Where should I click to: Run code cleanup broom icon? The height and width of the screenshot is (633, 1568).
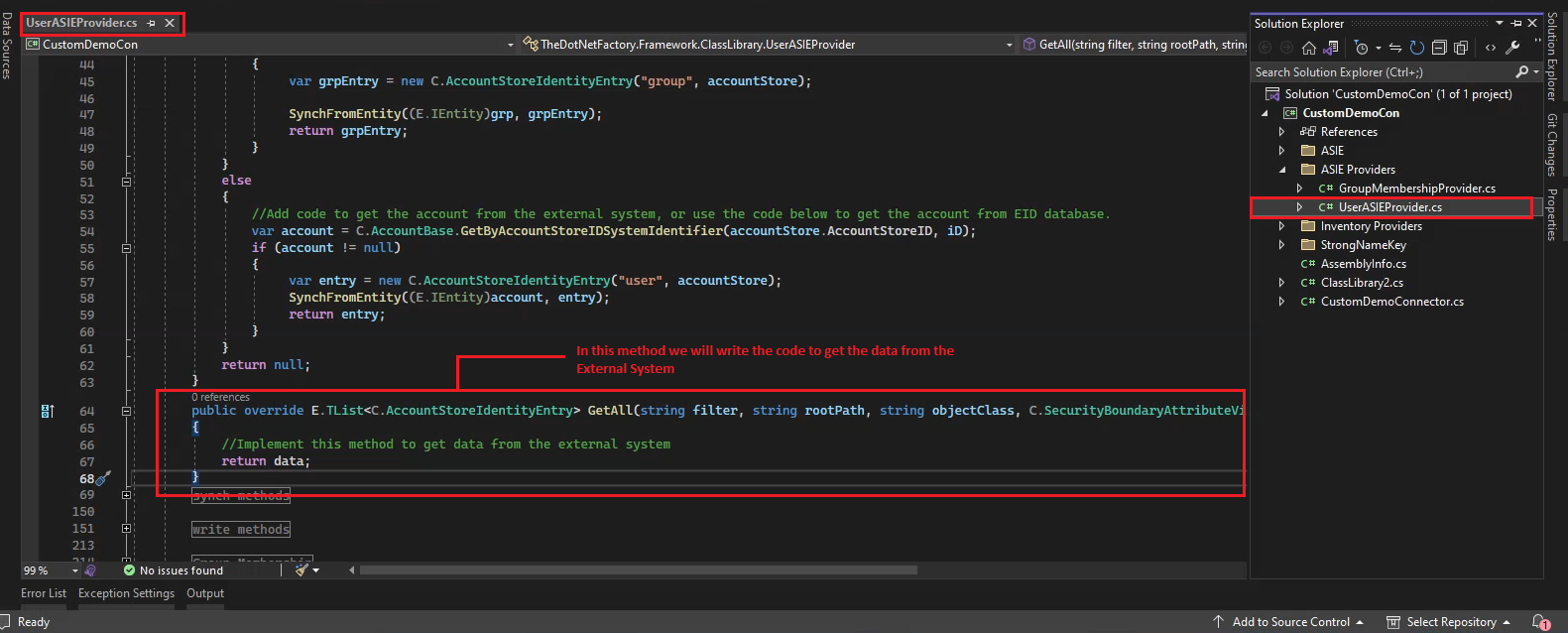302,570
